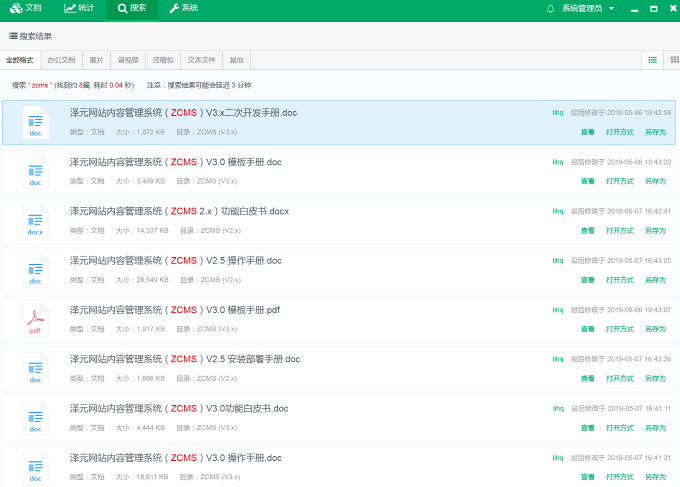Expand the 系统管理员 user dropdown
Image resolution: width=680 pixels, height=487 pixels.
(x=588, y=8)
